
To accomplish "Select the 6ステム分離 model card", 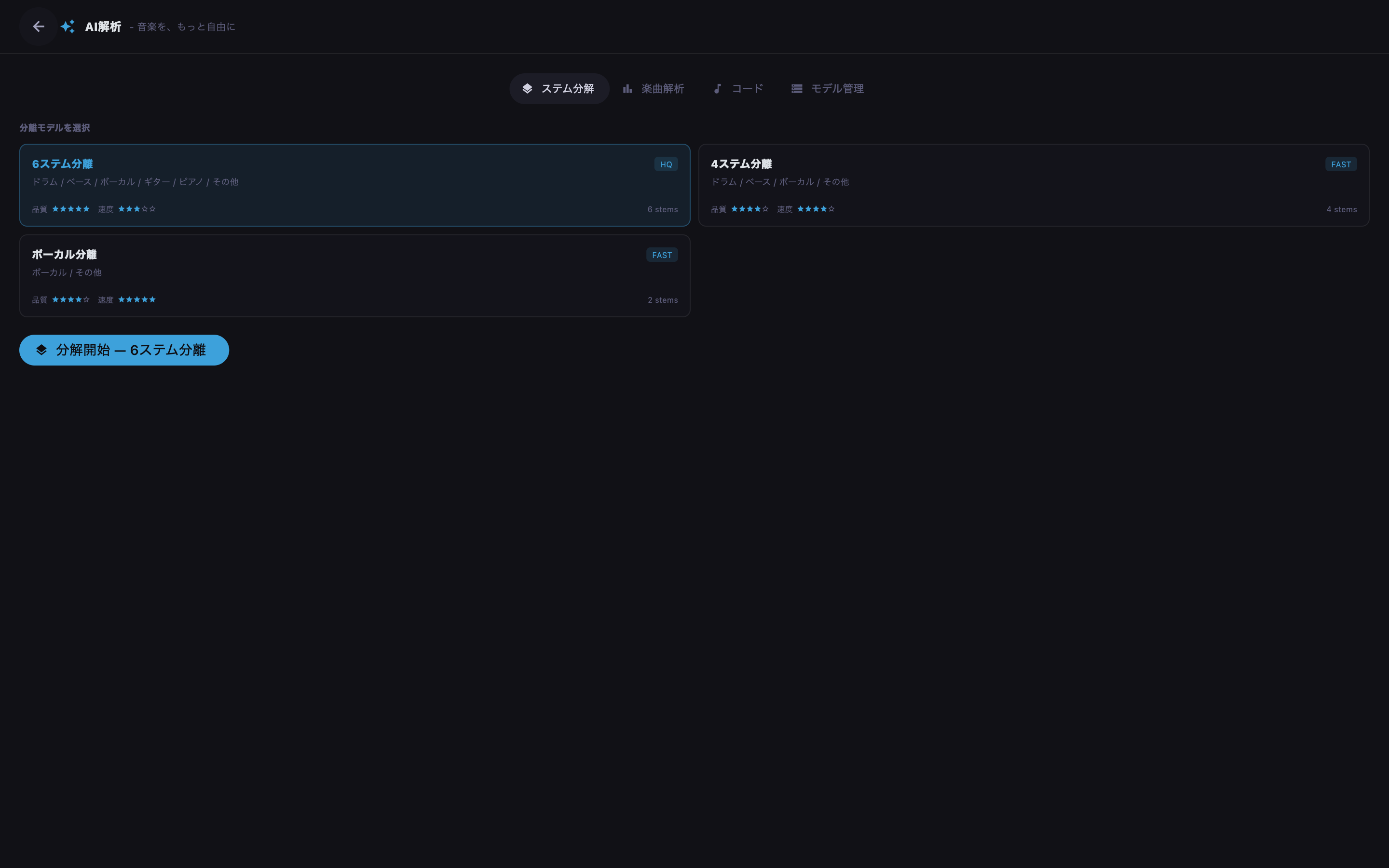I will click(x=354, y=185).
